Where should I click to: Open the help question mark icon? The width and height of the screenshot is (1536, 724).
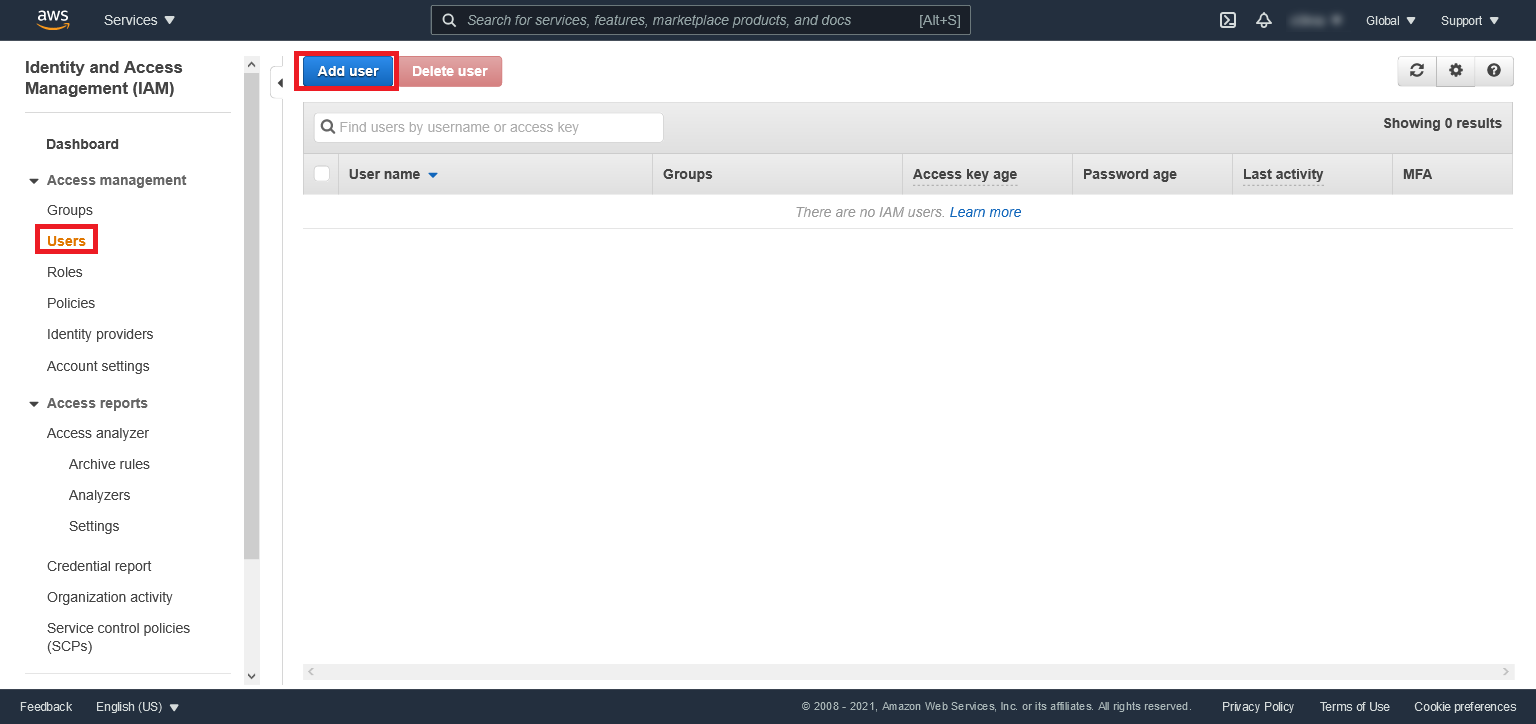coord(1494,71)
